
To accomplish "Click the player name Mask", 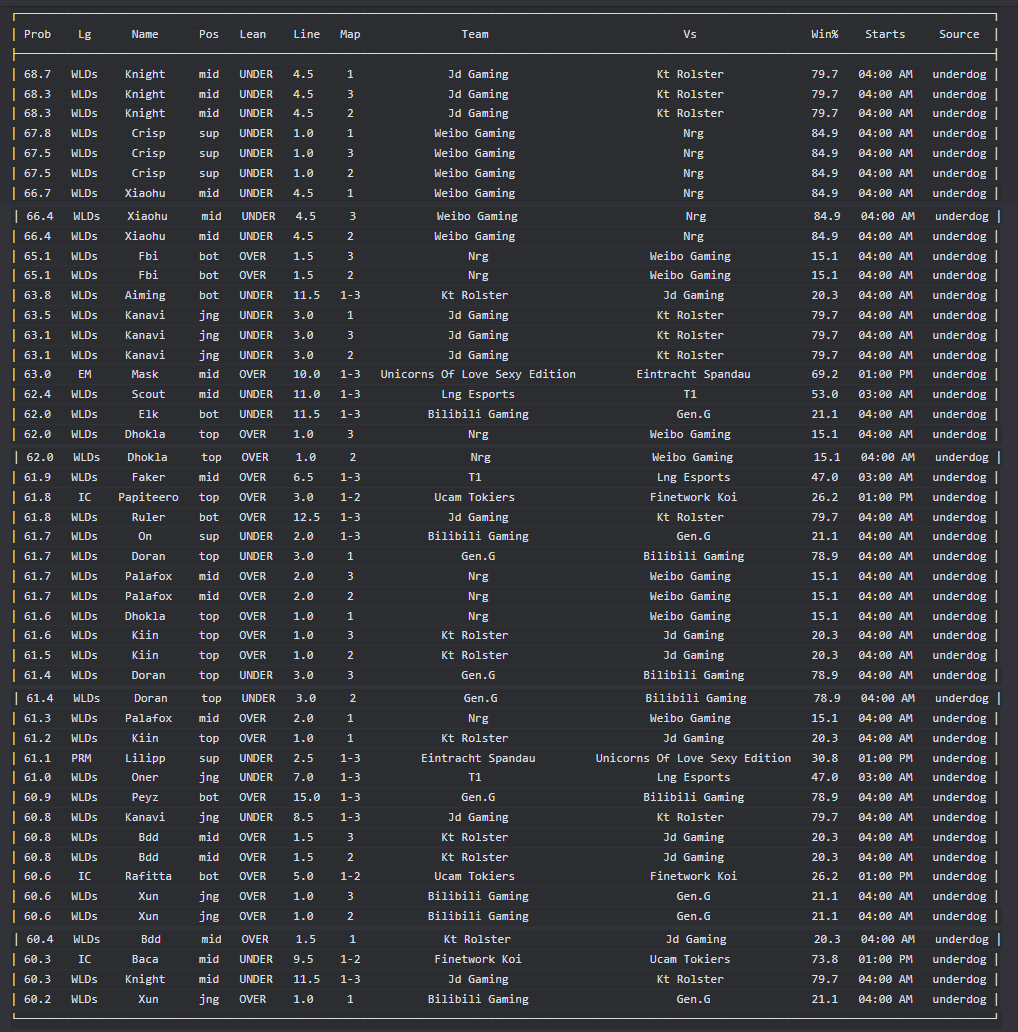I will (145, 374).
